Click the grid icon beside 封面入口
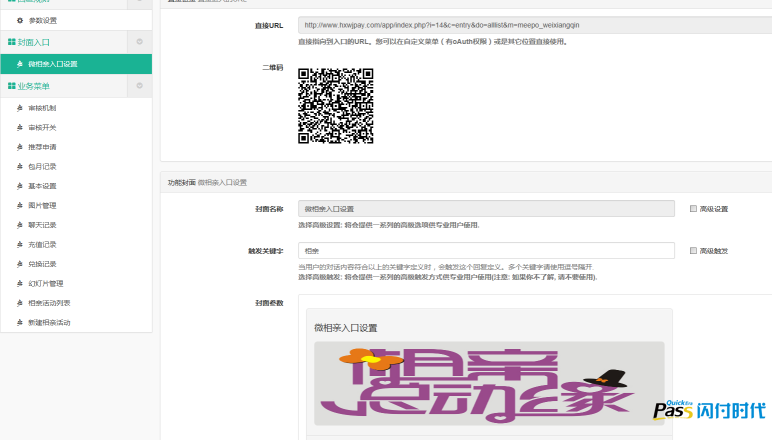 click(11, 42)
